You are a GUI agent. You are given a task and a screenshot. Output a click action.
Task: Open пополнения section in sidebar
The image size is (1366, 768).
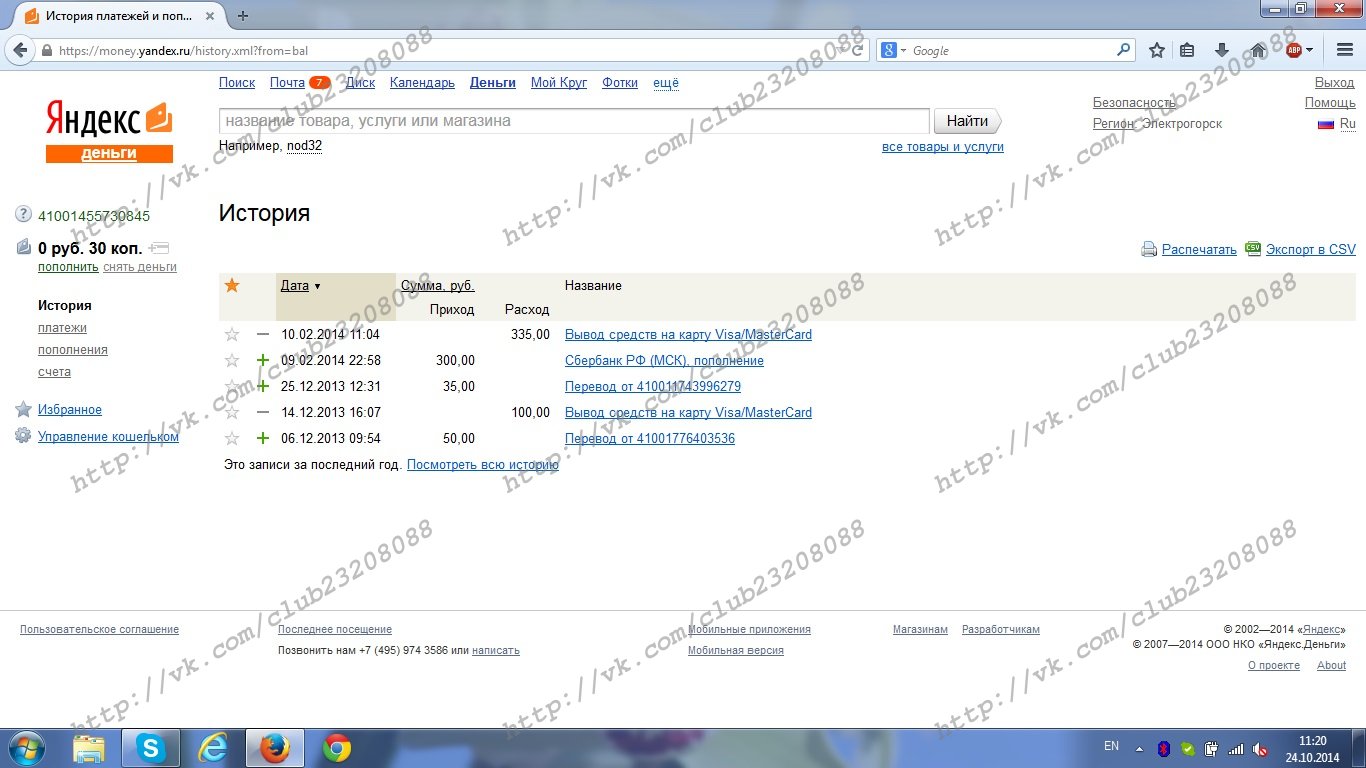73,350
